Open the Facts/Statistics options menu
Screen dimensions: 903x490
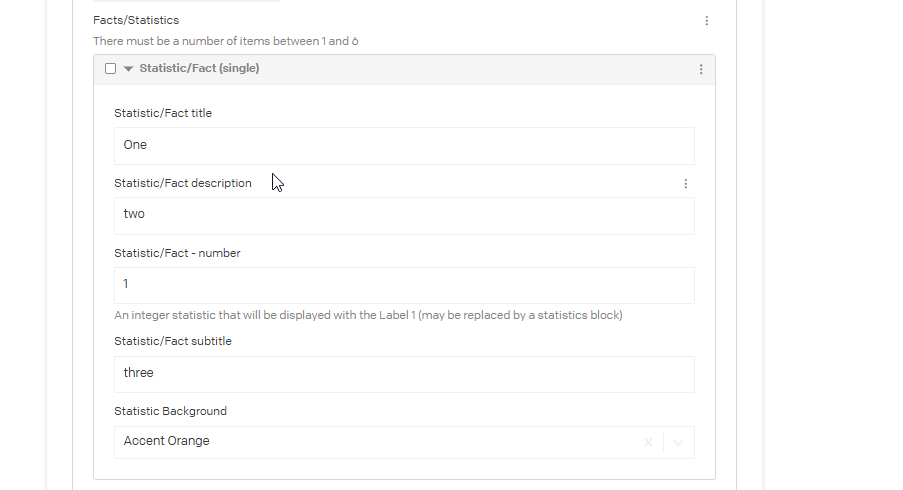[707, 21]
